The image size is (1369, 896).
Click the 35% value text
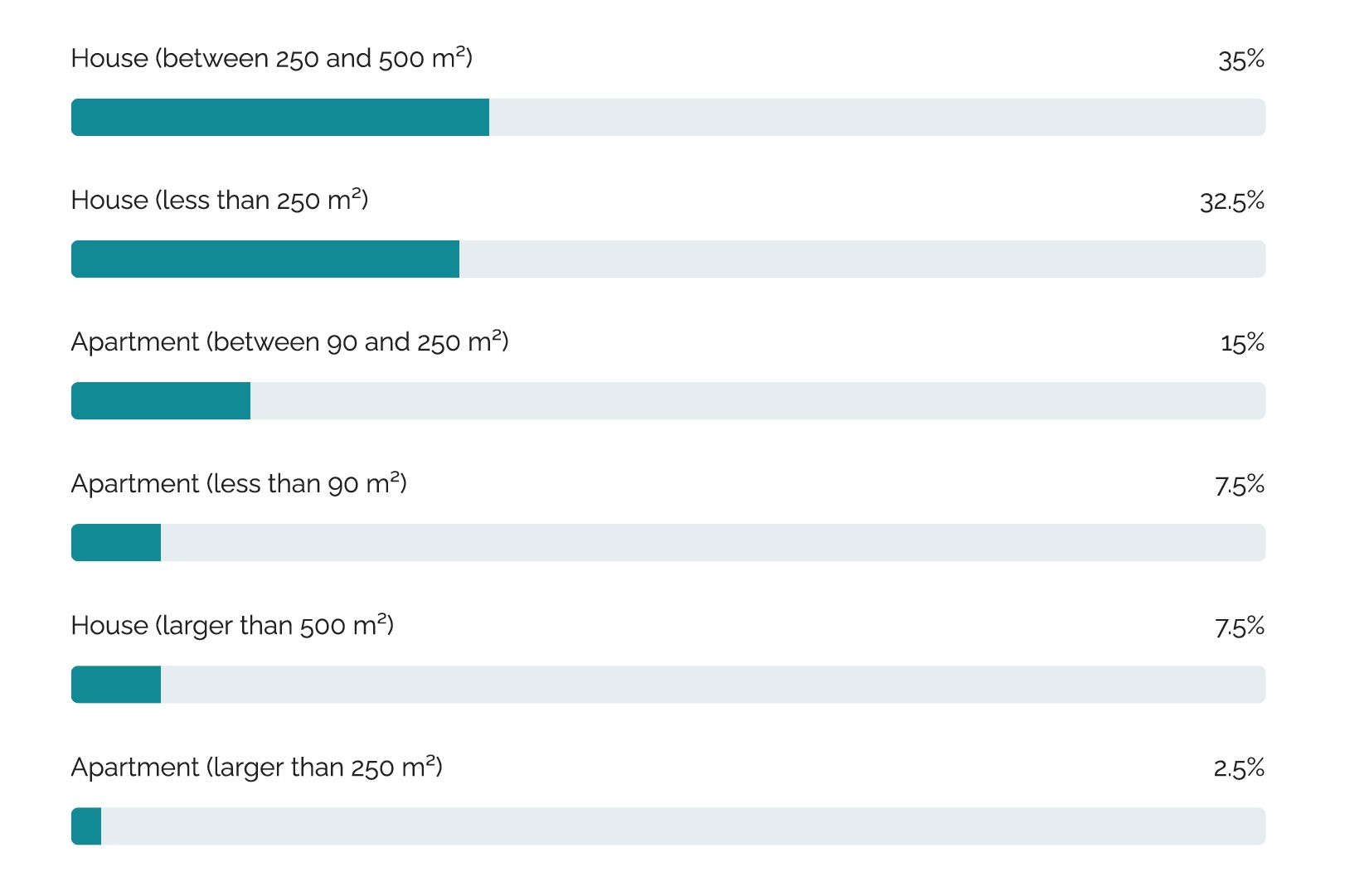[x=1240, y=60]
